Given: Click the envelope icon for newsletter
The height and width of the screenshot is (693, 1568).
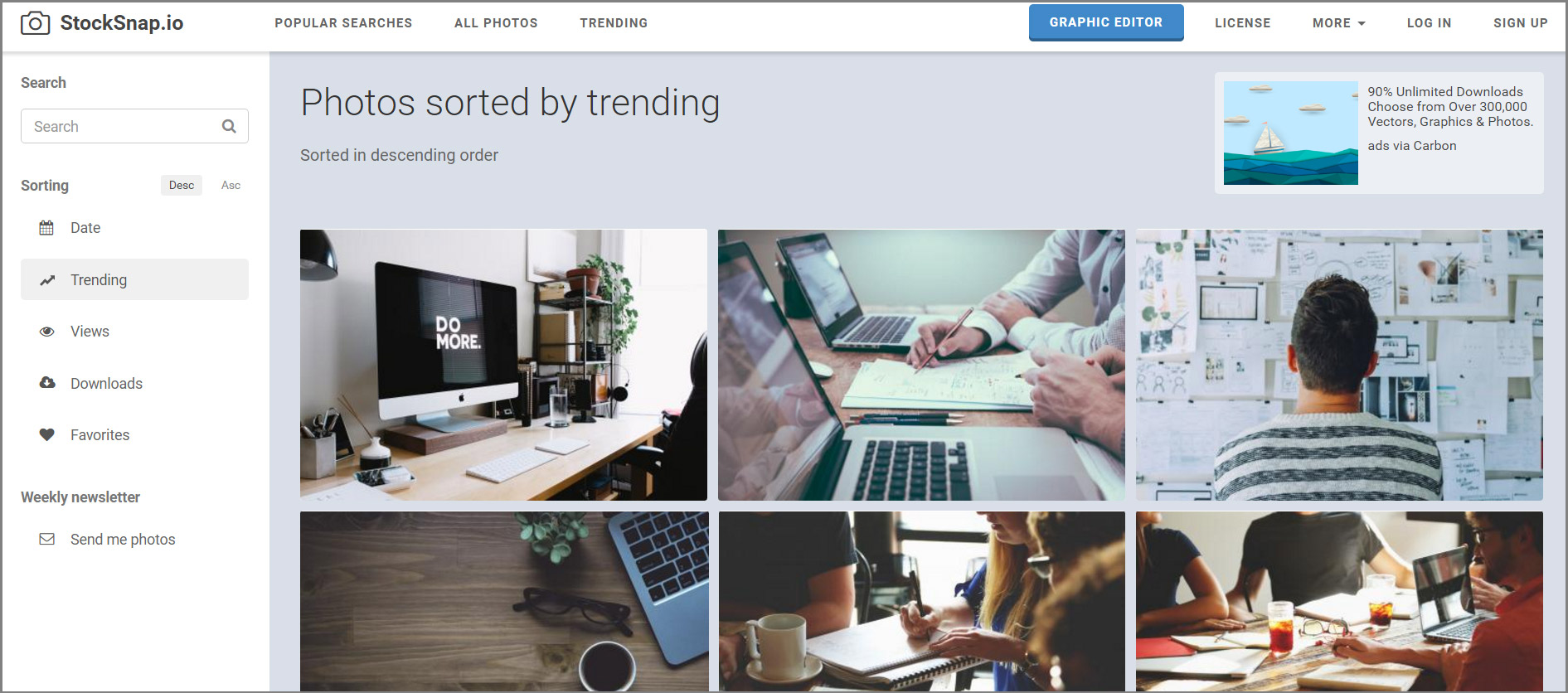Looking at the screenshot, I should click(47, 539).
